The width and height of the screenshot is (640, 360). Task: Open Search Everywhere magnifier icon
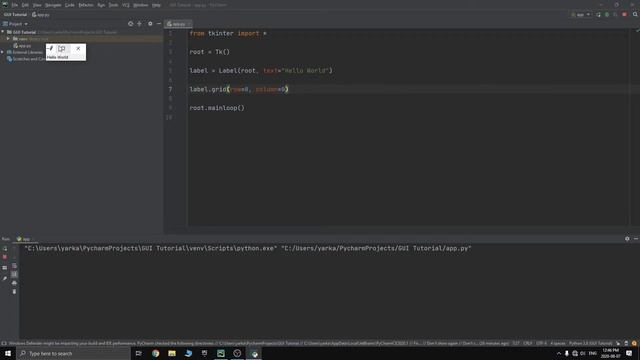635,15
